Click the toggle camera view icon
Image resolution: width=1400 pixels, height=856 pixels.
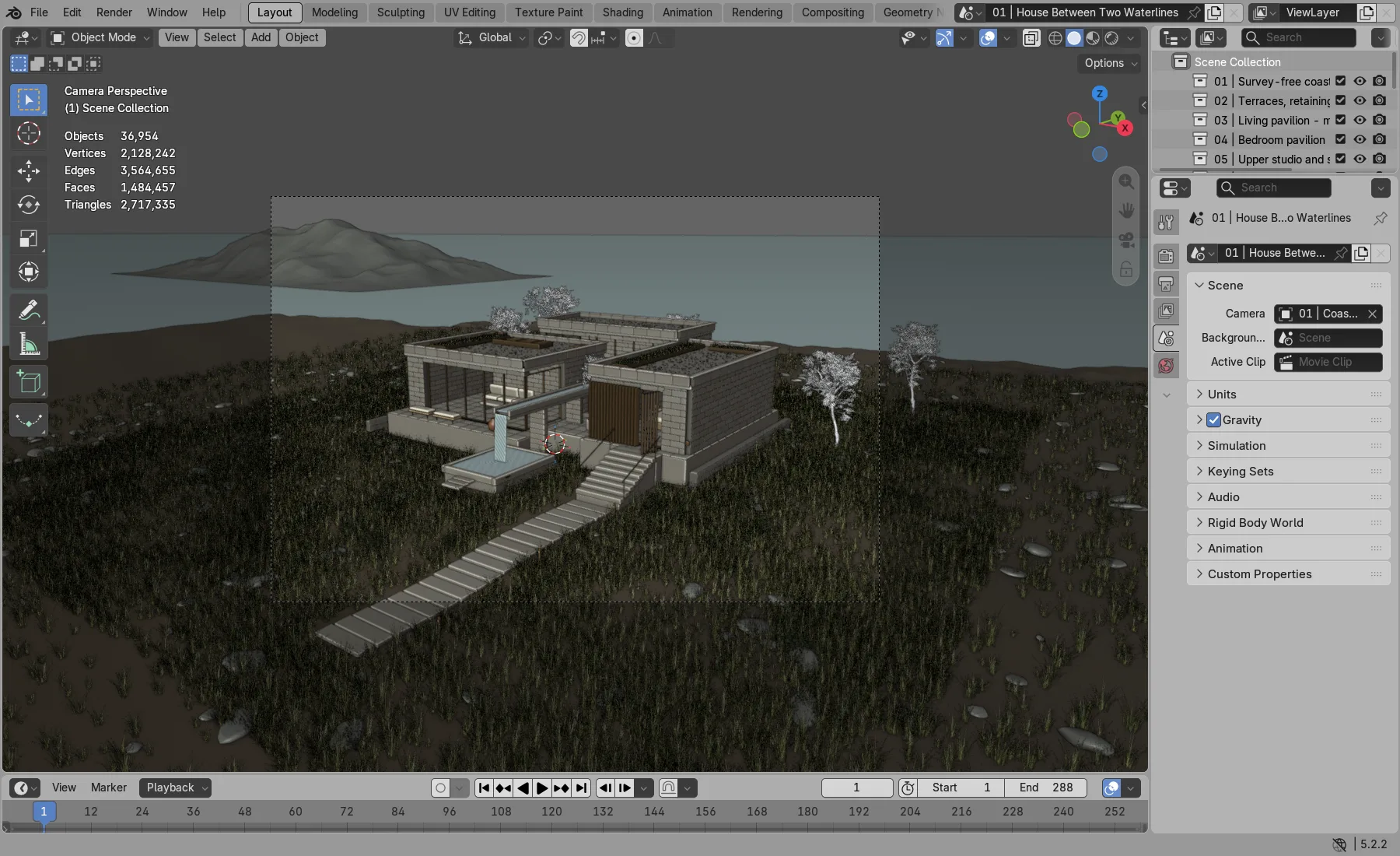click(1125, 240)
